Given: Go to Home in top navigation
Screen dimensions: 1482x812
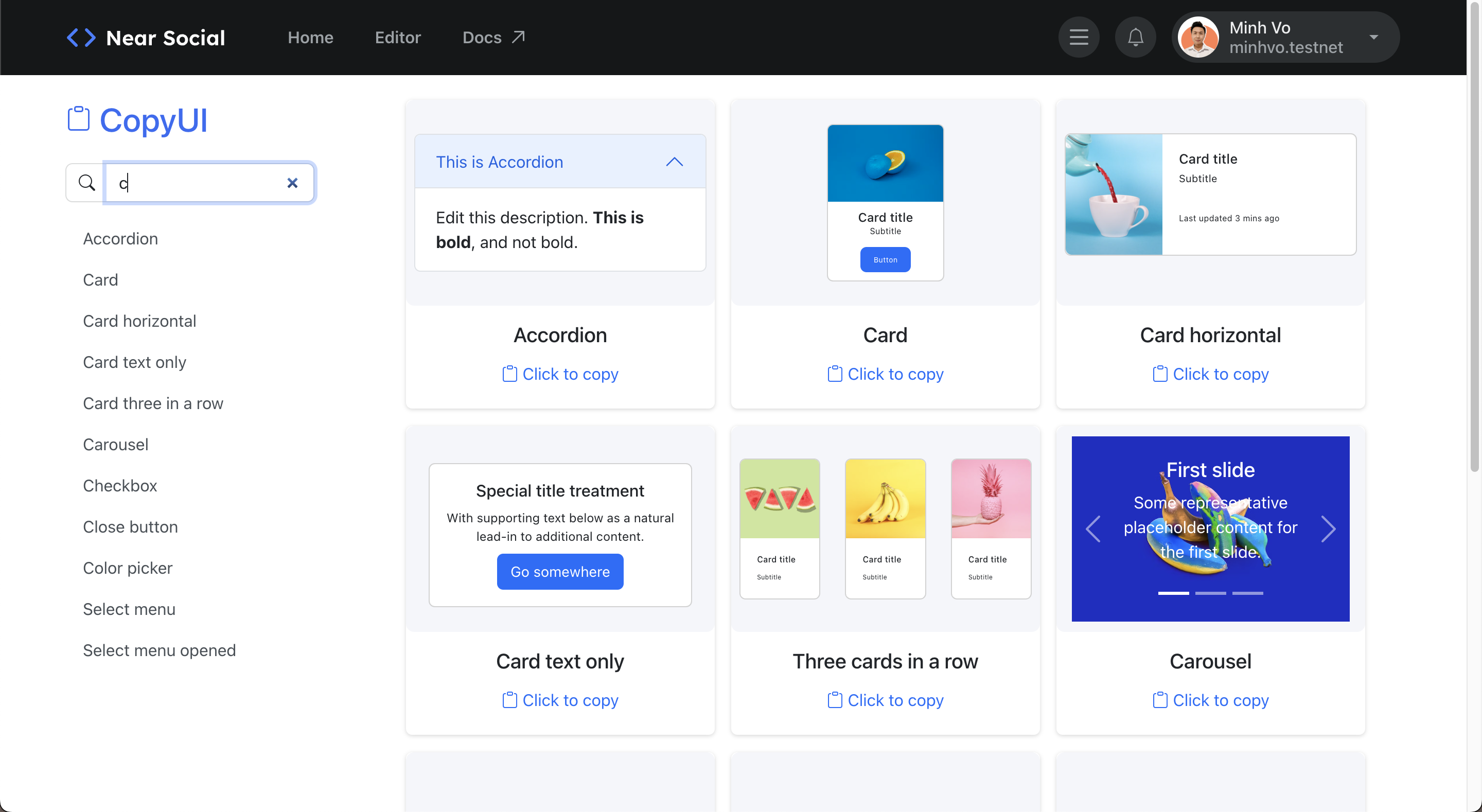Looking at the screenshot, I should coord(310,38).
